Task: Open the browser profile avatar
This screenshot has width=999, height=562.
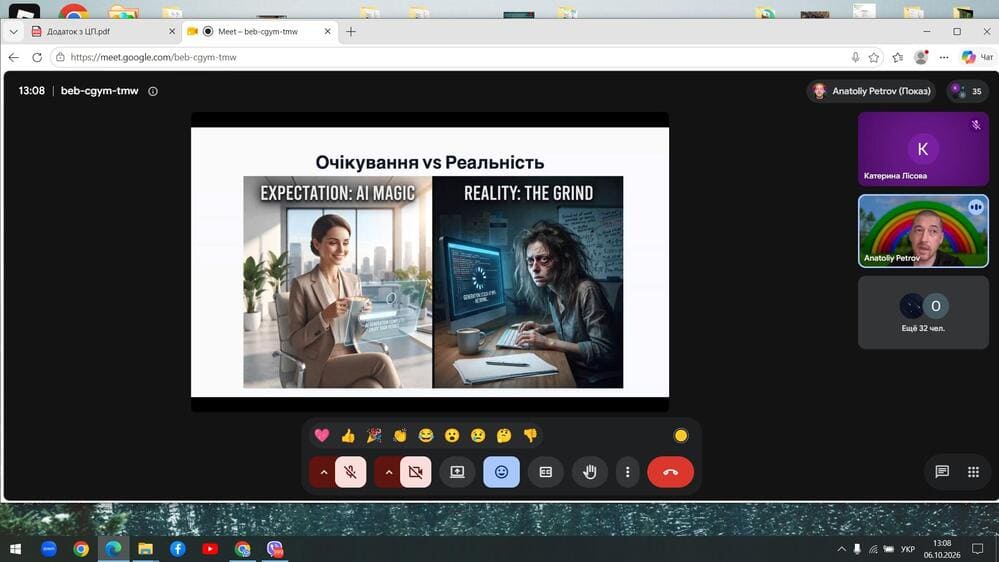Action: 921,57
